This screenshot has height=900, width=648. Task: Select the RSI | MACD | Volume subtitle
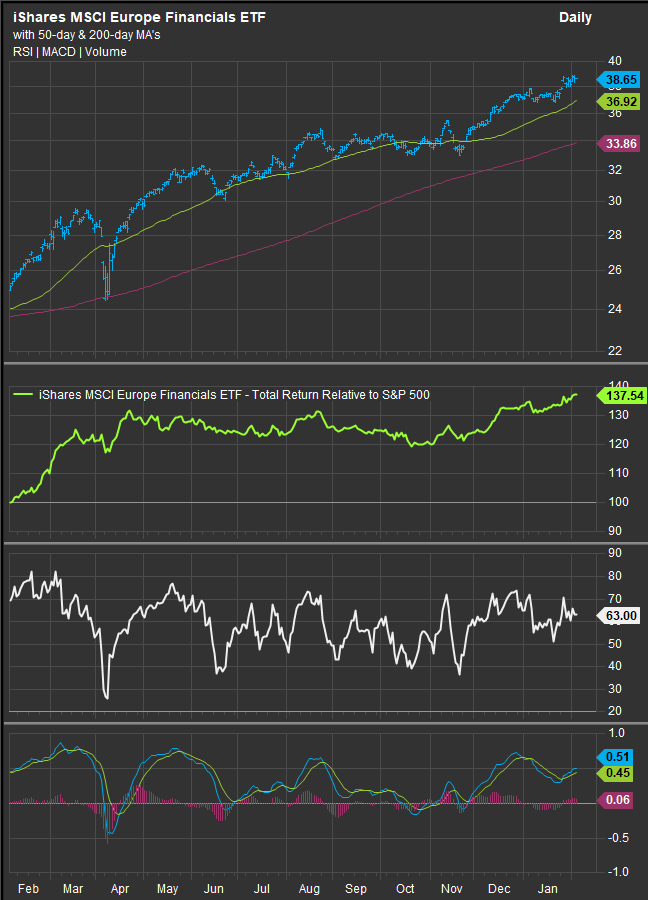point(70,51)
